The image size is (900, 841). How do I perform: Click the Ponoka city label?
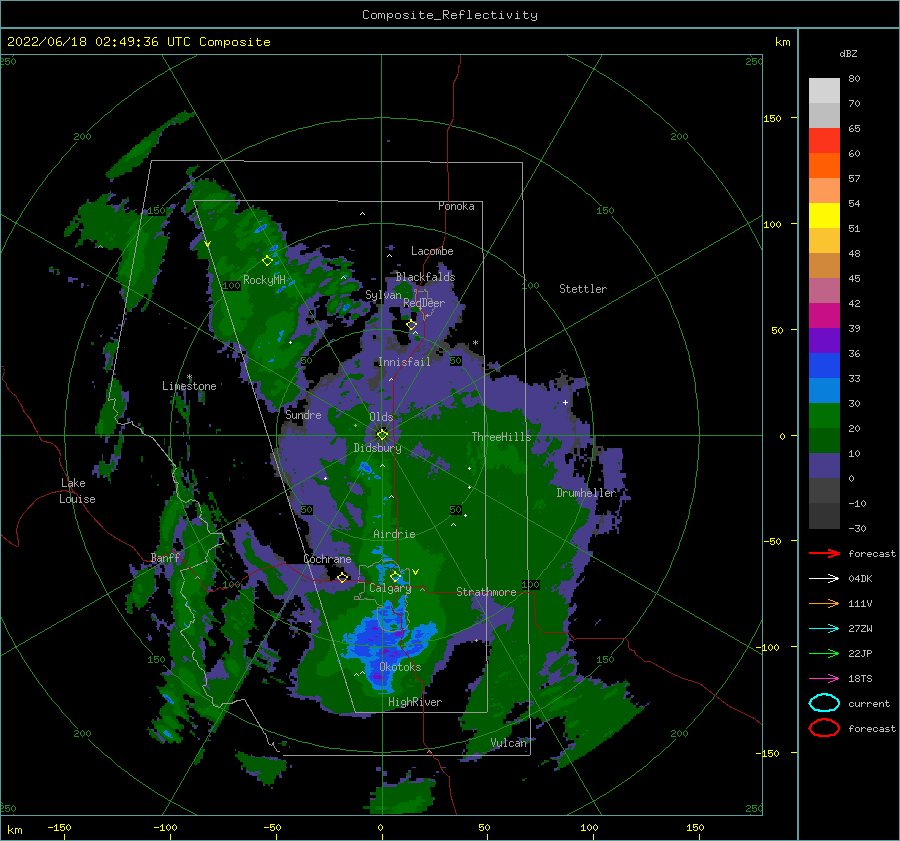point(456,206)
